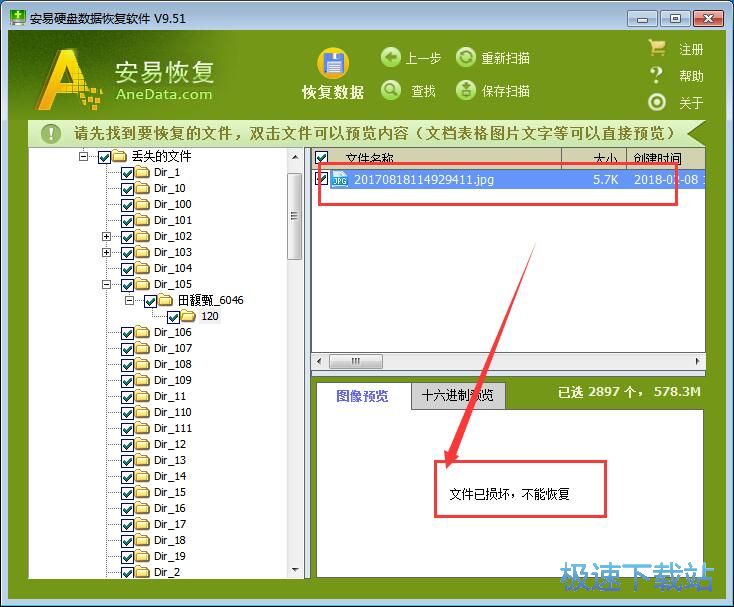
Task: Click the Dir_106 folder icon
Action: pyautogui.click(x=142, y=332)
